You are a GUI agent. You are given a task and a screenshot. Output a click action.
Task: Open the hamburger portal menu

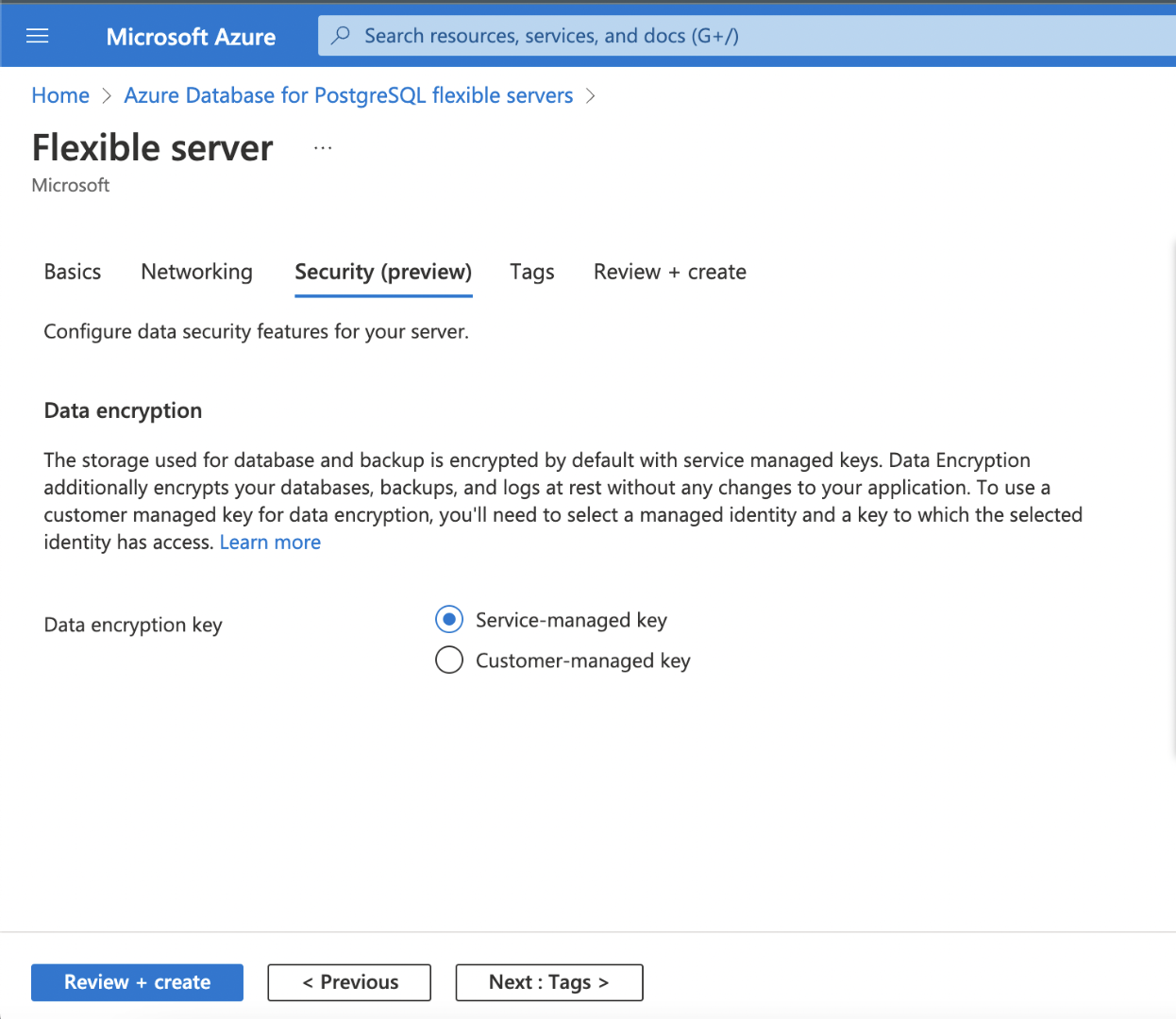click(x=38, y=36)
